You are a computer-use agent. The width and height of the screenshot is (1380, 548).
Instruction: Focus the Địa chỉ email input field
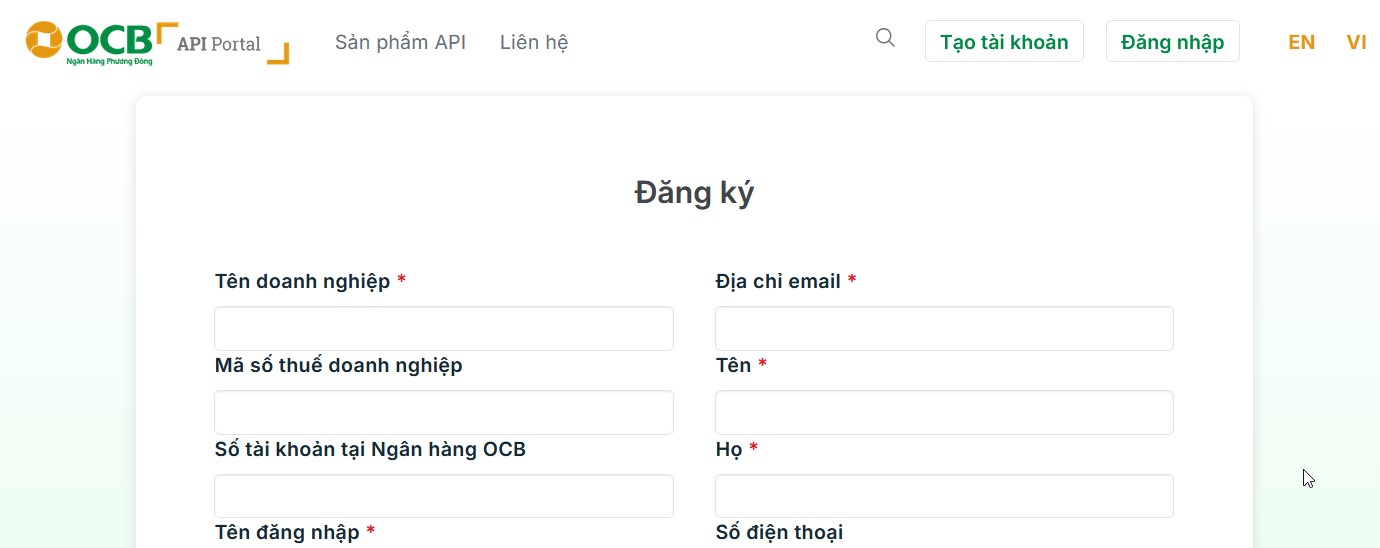pyautogui.click(x=944, y=328)
